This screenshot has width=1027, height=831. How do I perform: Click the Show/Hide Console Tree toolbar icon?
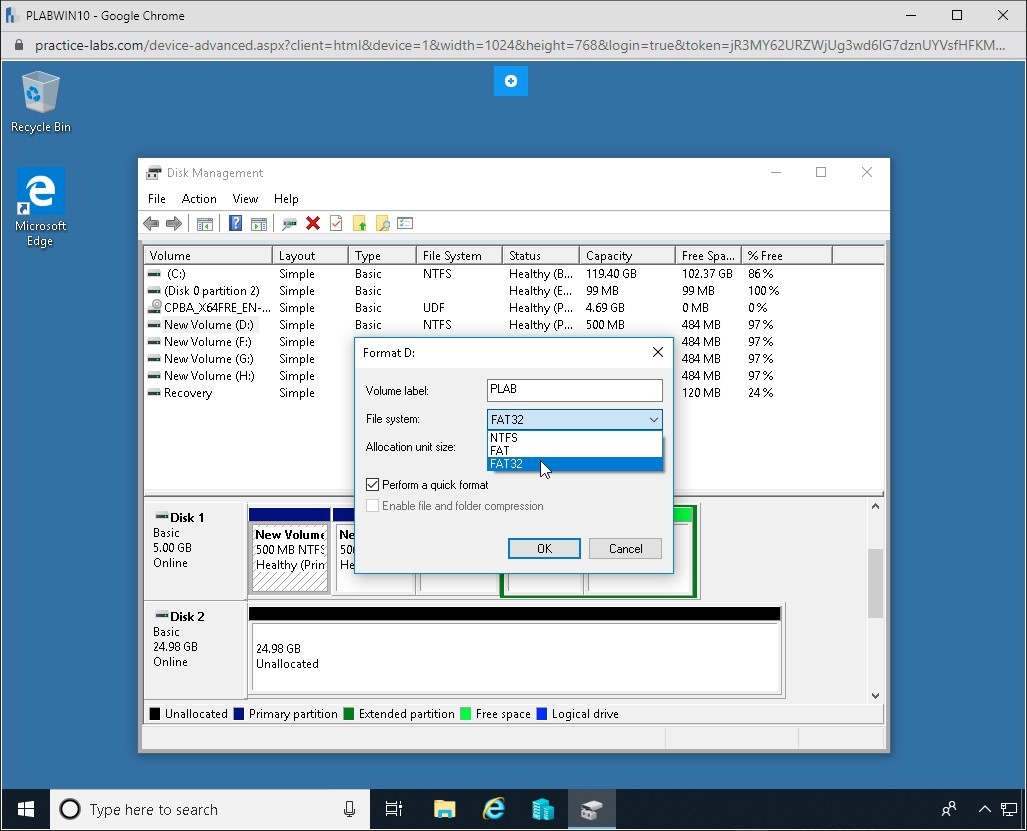pyautogui.click(x=205, y=224)
